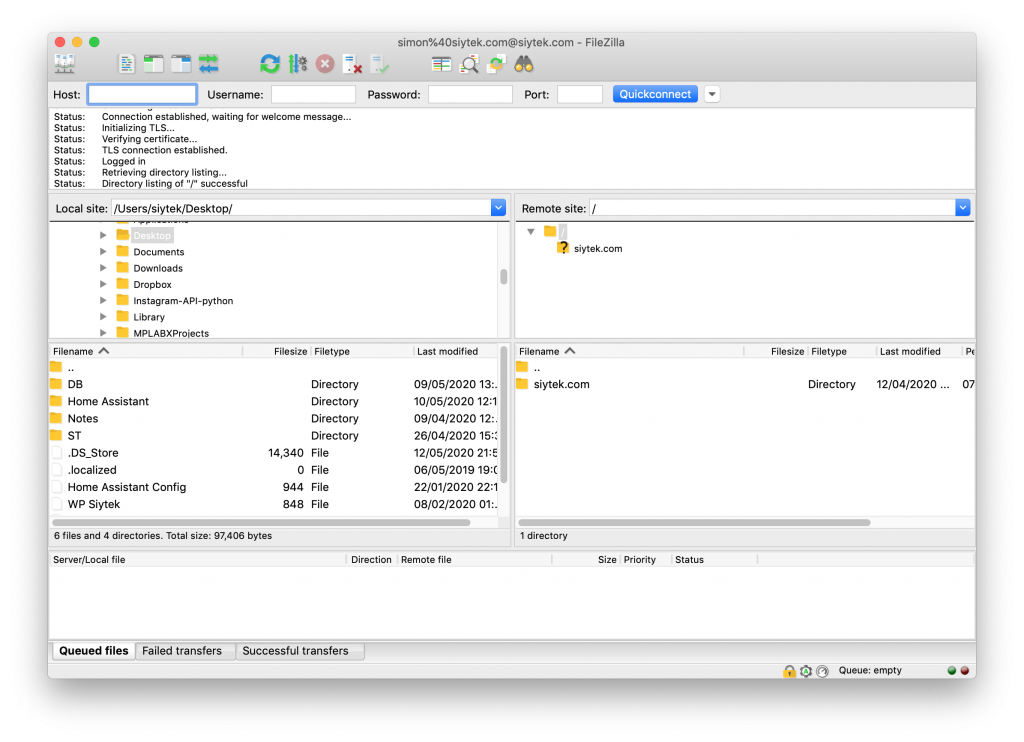Select the WP Siytek file
1024x742 pixels.
pyautogui.click(x=274, y=504)
